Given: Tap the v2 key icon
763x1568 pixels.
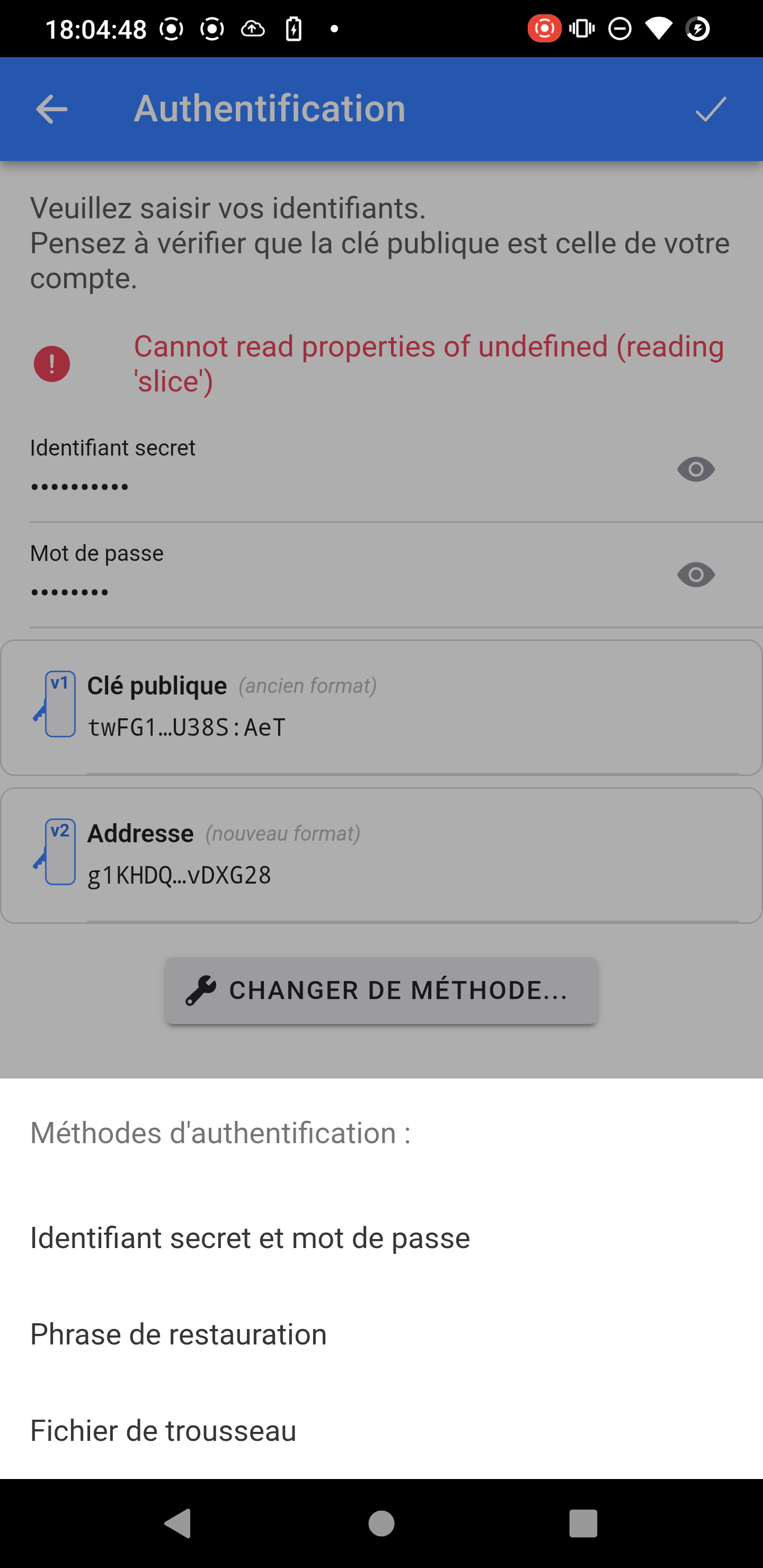Looking at the screenshot, I should click(57, 852).
